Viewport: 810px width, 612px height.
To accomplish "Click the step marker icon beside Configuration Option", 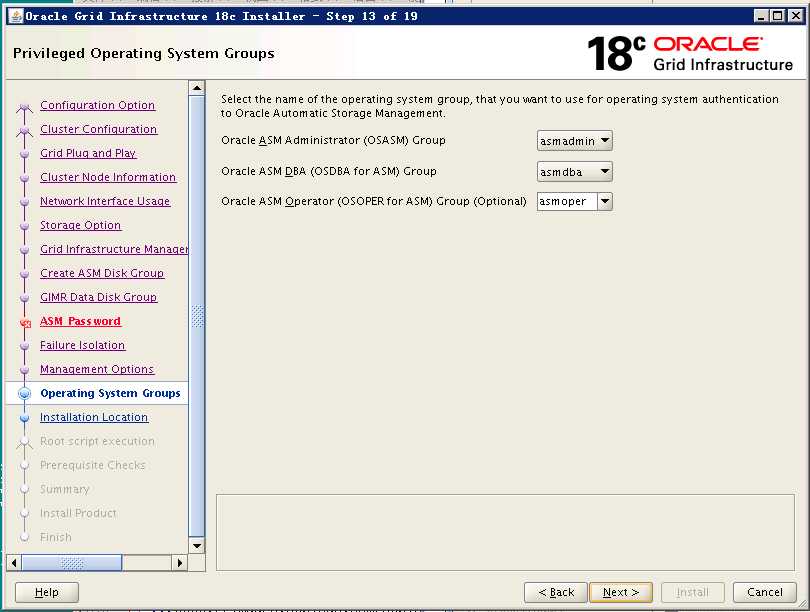I will [x=24, y=107].
